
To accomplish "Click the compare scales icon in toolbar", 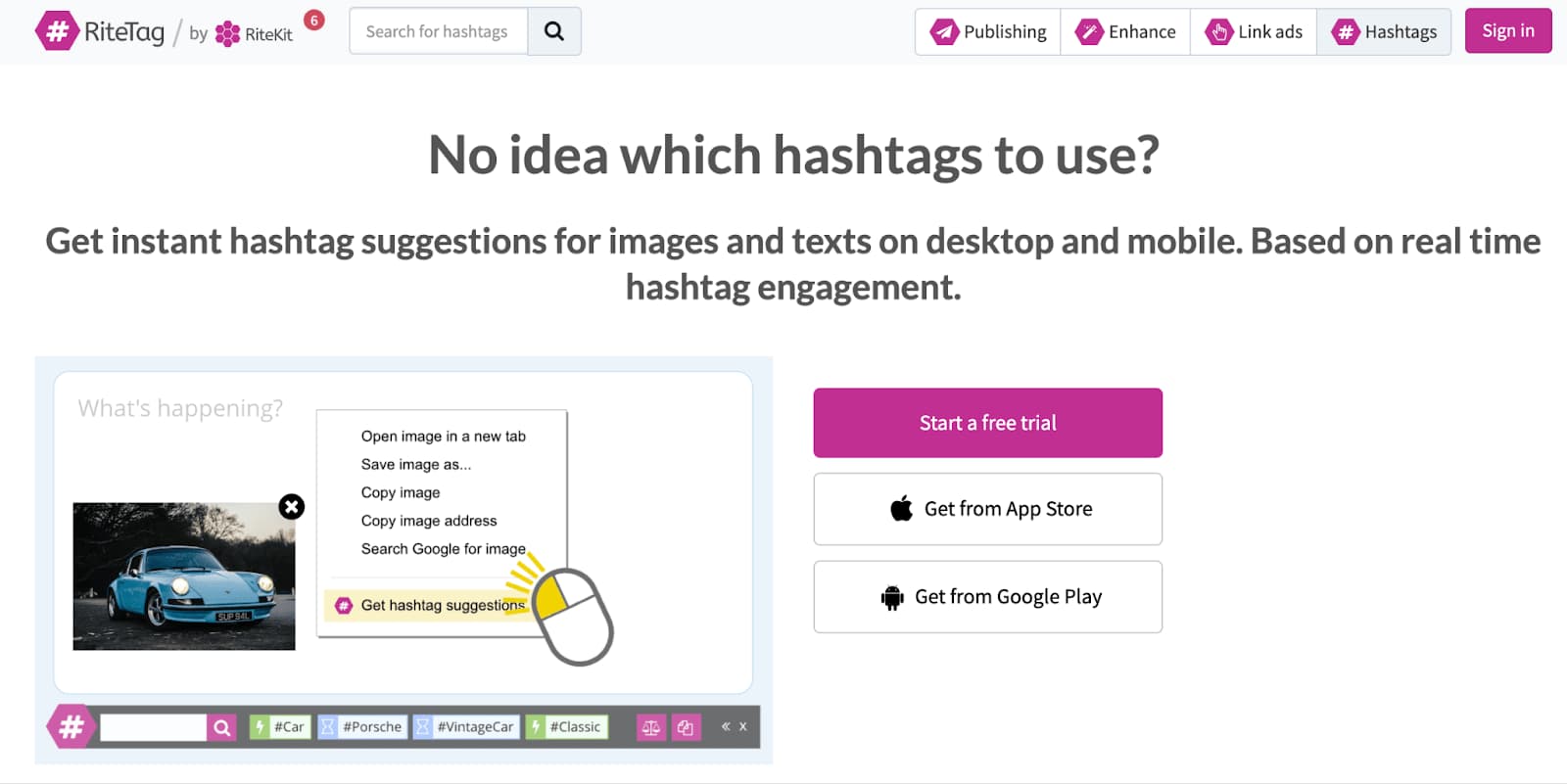I will (x=651, y=726).
